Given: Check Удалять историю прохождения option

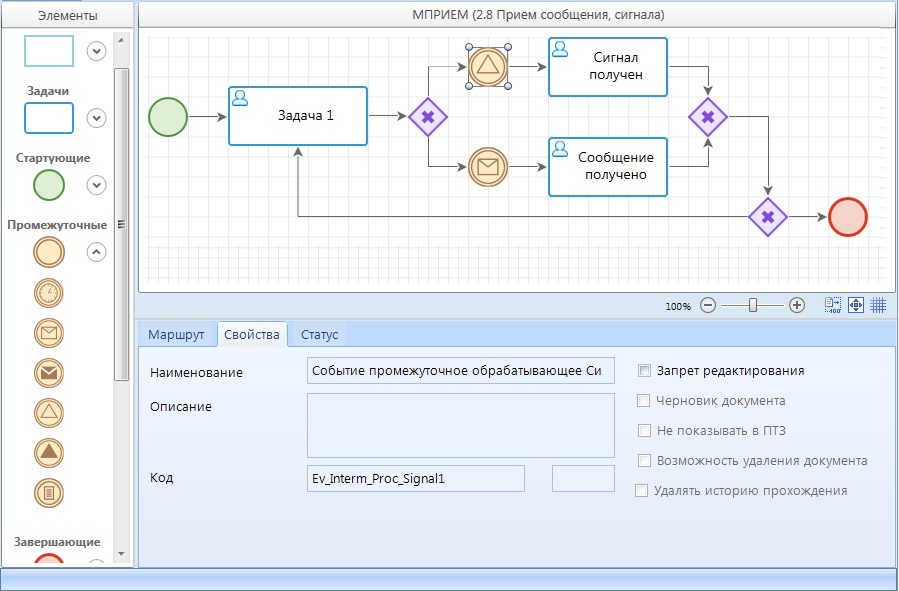Looking at the screenshot, I should click(642, 491).
